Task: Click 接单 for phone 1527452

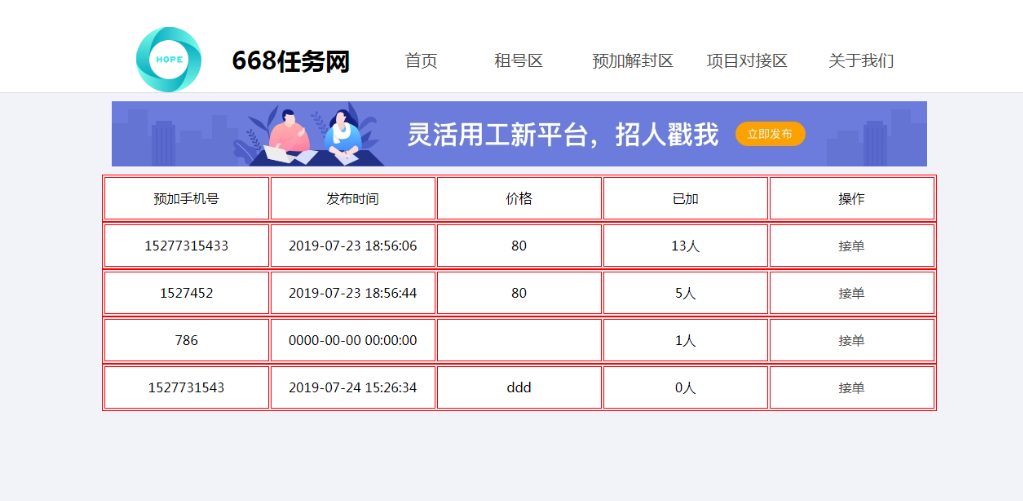Action: (851, 293)
